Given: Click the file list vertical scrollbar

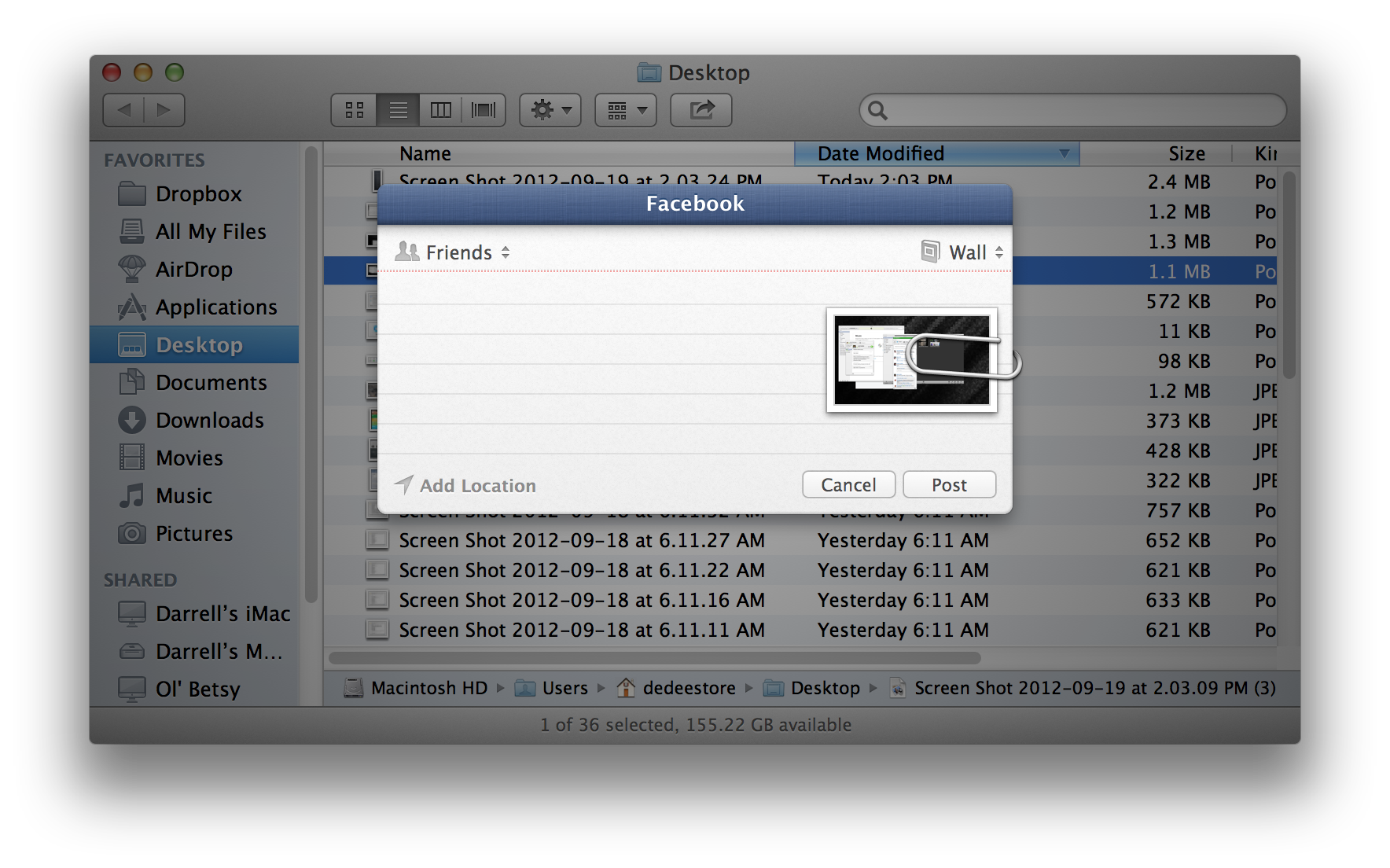Looking at the screenshot, I should (x=1289, y=275).
